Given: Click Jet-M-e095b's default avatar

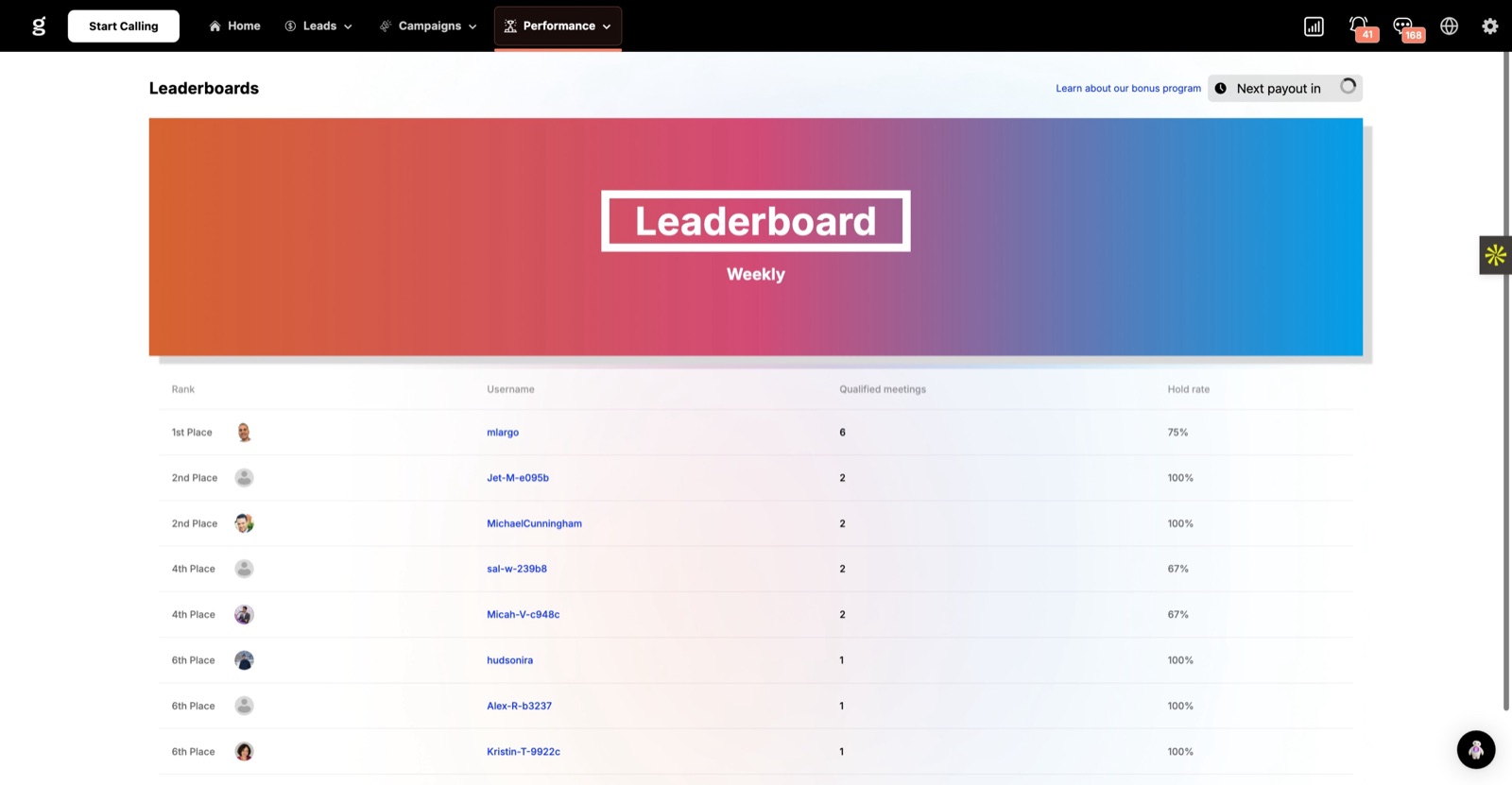Looking at the screenshot, I should [244, 478].
